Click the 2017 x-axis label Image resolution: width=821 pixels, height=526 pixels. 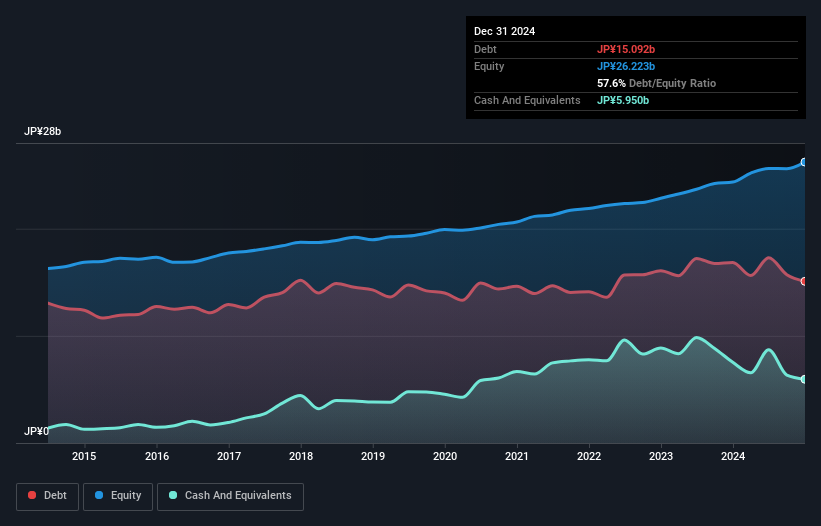point(229,456)
